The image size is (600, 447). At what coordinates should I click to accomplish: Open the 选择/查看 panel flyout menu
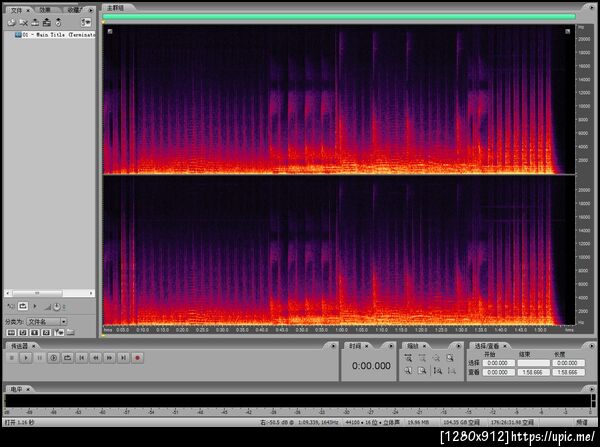tap(592, 346)
